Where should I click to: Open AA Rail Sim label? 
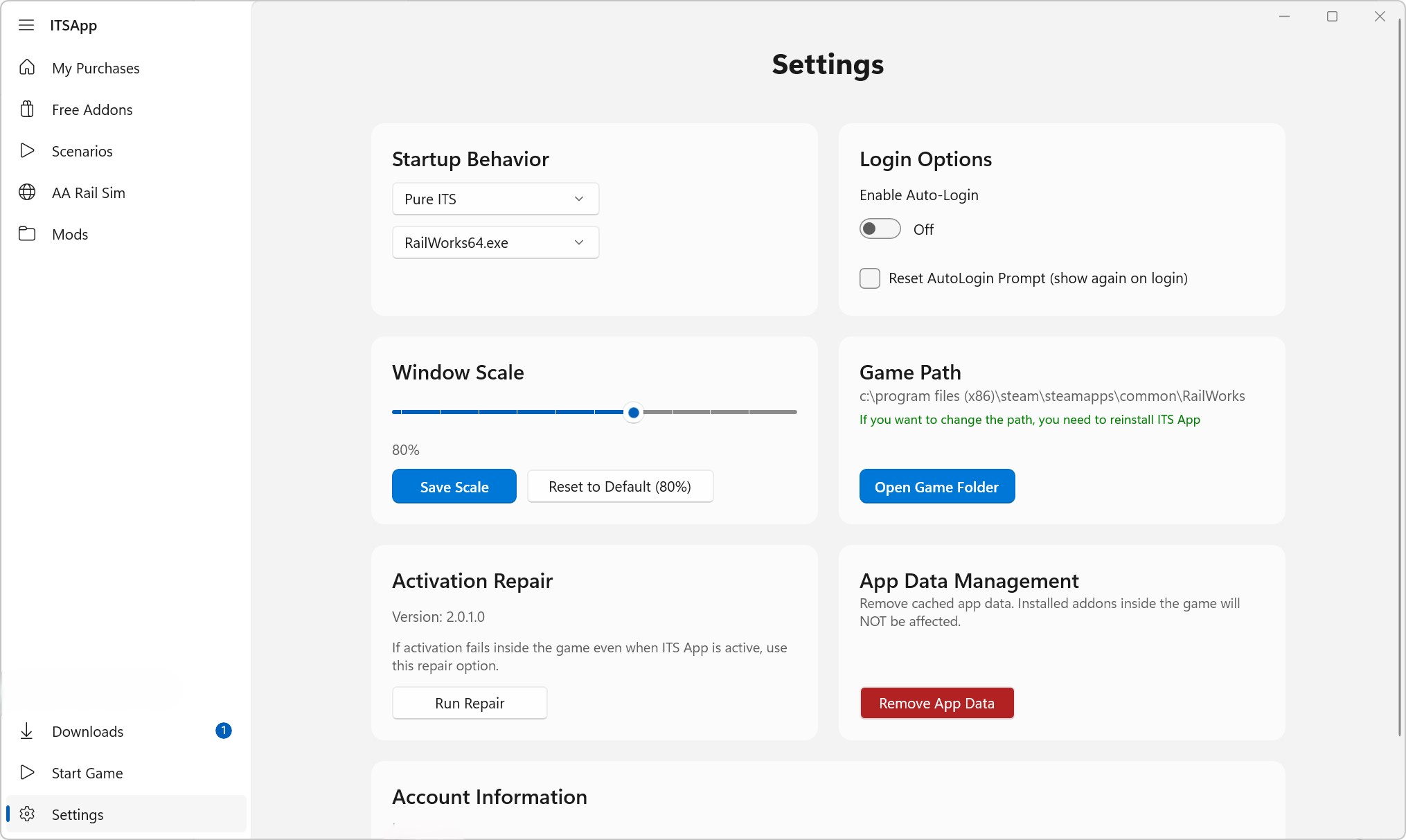click(x=89, y=193)
